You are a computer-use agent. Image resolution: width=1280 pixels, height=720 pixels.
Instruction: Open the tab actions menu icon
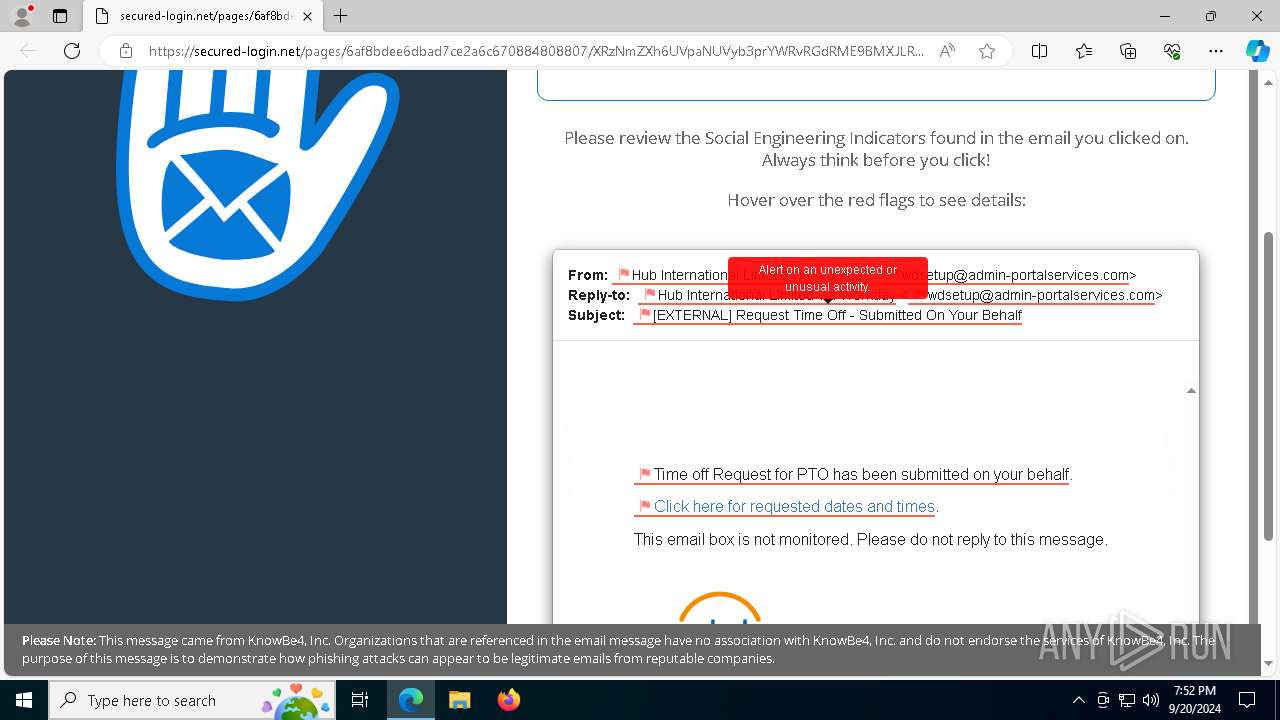coord(60,16)
